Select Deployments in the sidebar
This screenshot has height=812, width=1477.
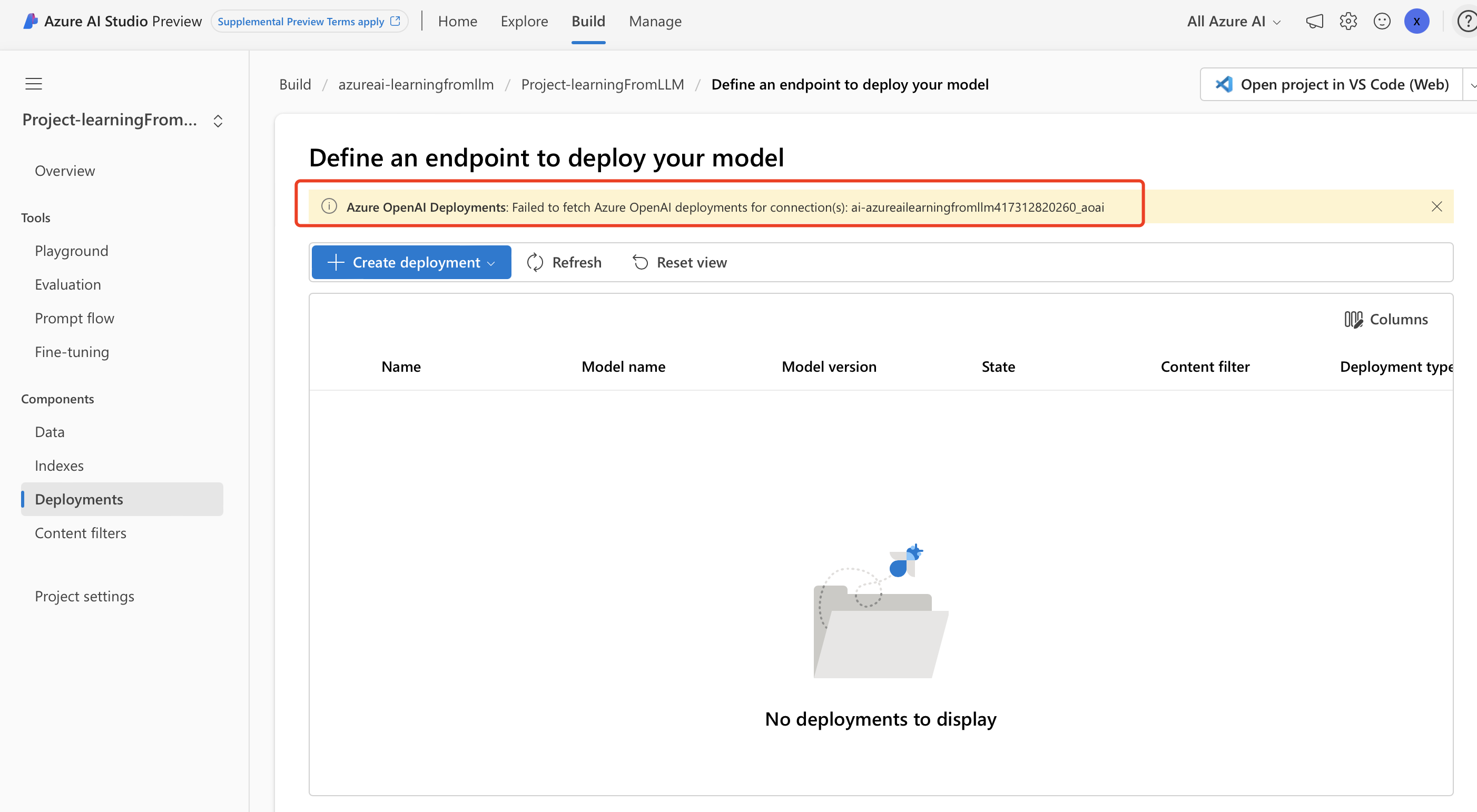coord(122,499)
